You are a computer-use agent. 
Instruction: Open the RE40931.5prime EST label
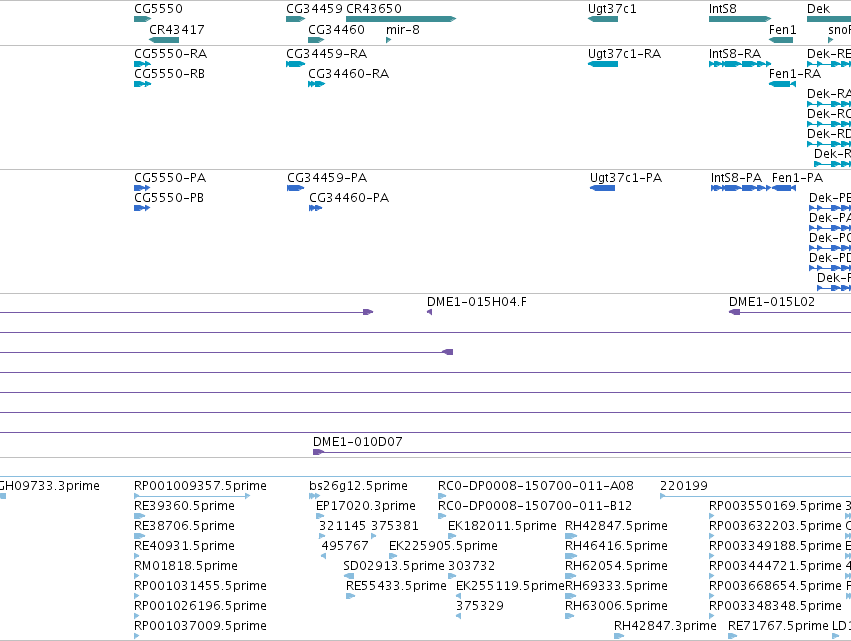185,546
